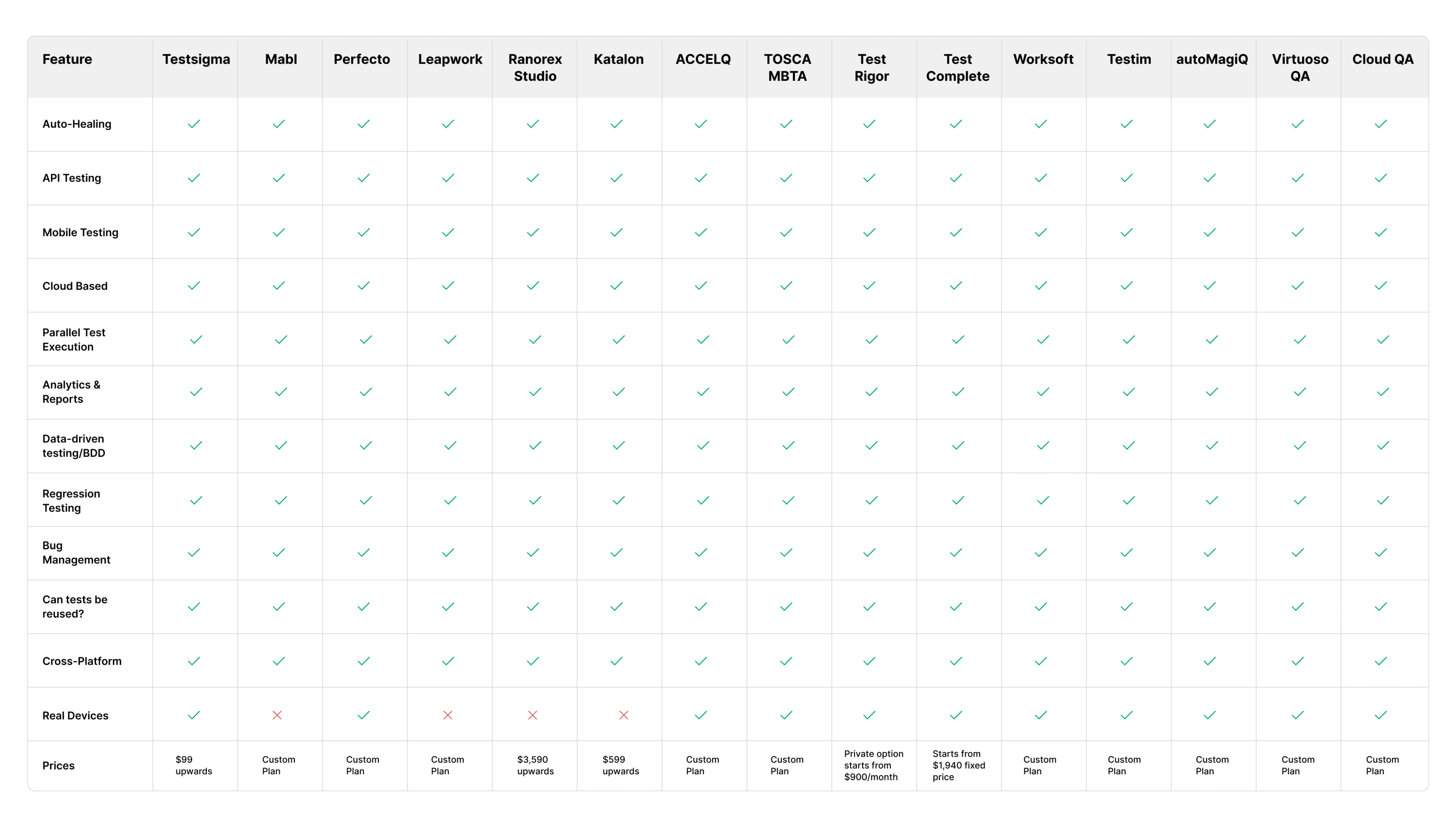Click Leapwork's red cross for Real Devices
Viewport: 1456px width, 827px height.
pyautogui.click(x=448, y=715)
